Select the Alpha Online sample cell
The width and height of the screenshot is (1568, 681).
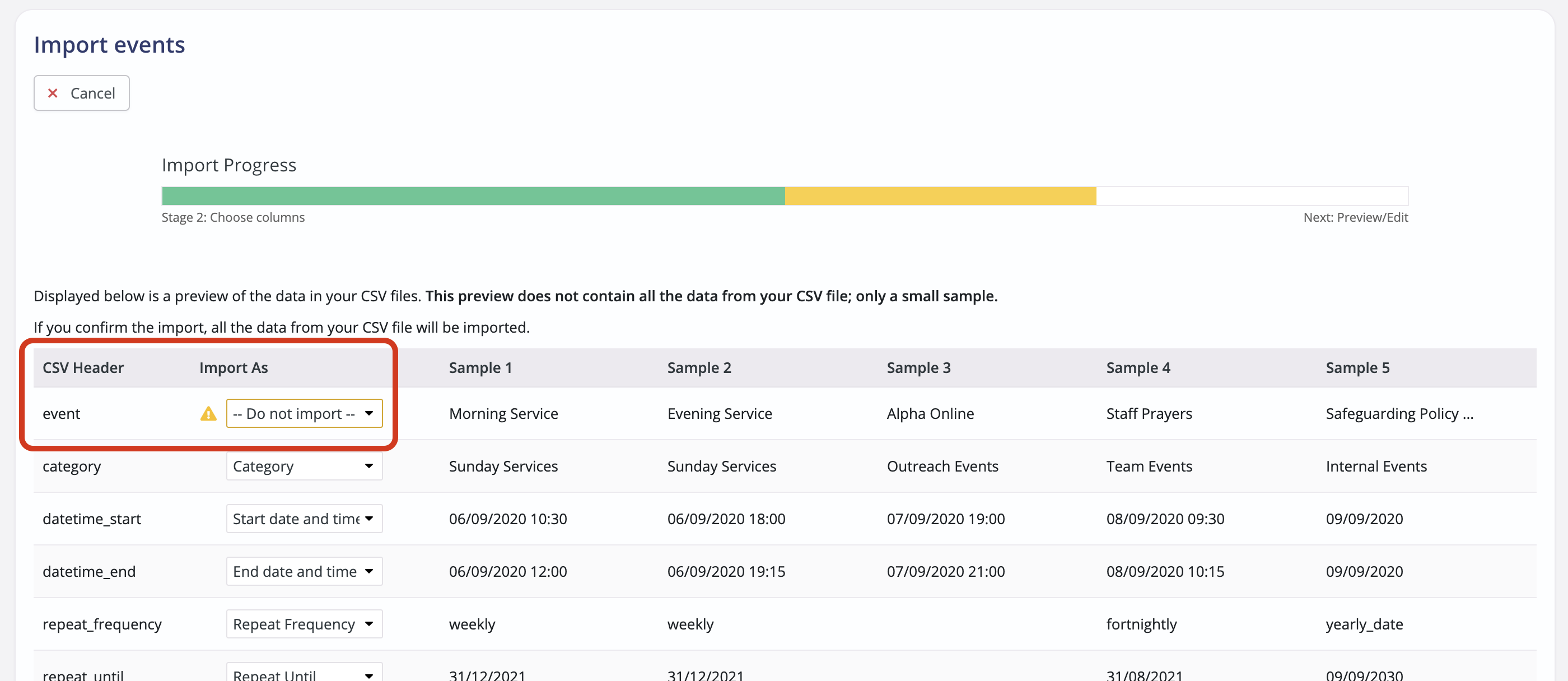(x=930, y=414)
